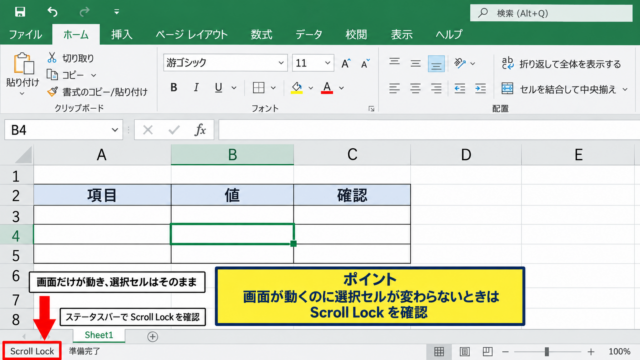Open the font size 11 dropdown
This screenshot has height=360, width=640.
(x=327, y=63)
